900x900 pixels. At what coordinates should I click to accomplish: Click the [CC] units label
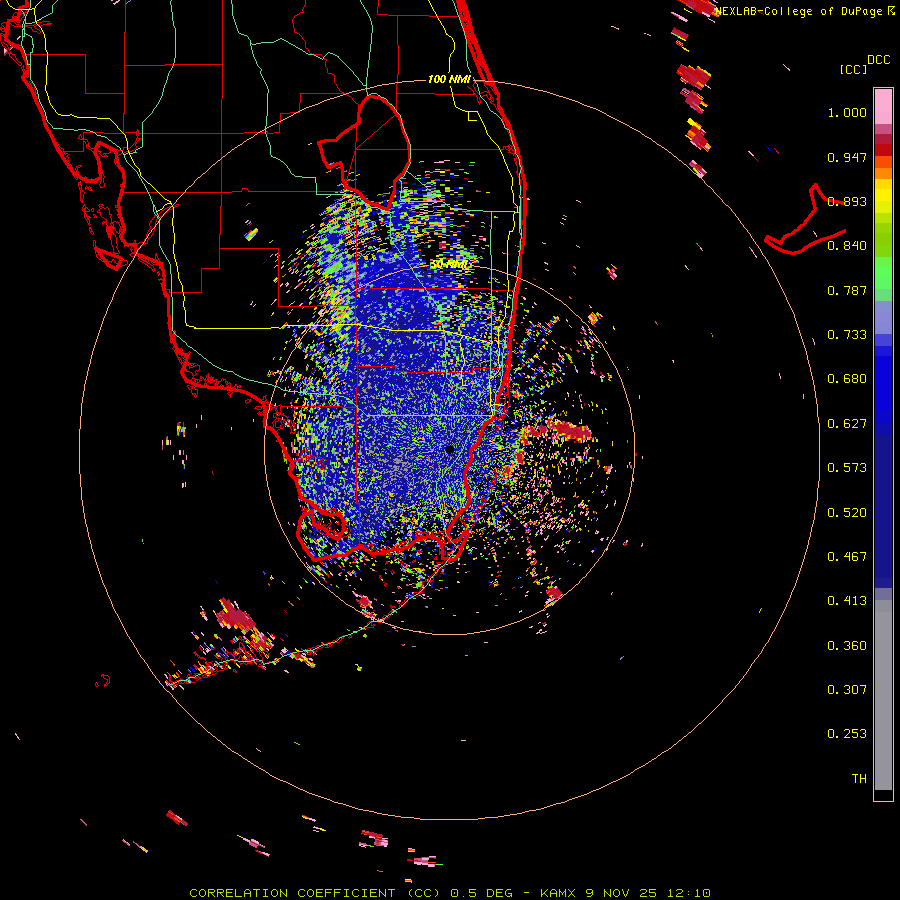(x=853, y=69)
